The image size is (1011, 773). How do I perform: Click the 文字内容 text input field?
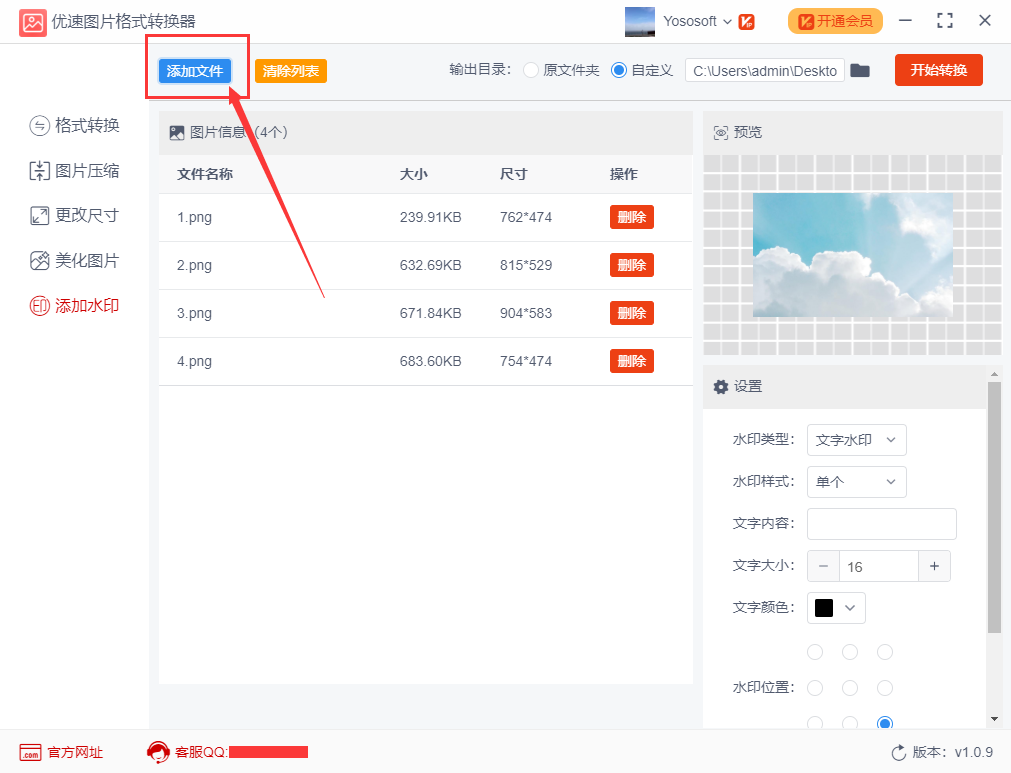(x=881, y=523)
